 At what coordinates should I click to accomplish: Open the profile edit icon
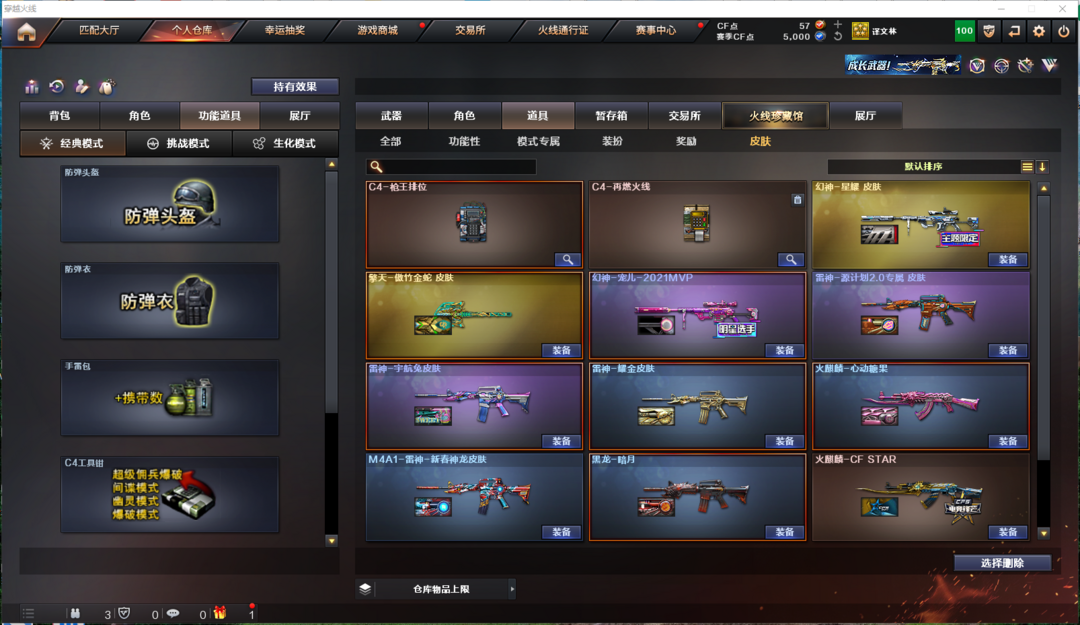click(81, 87)
